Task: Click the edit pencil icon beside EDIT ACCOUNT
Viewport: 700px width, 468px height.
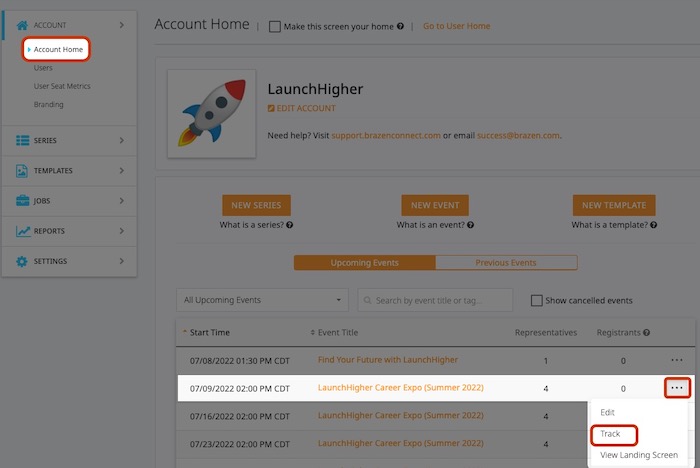Action: [x=271, y=108]
